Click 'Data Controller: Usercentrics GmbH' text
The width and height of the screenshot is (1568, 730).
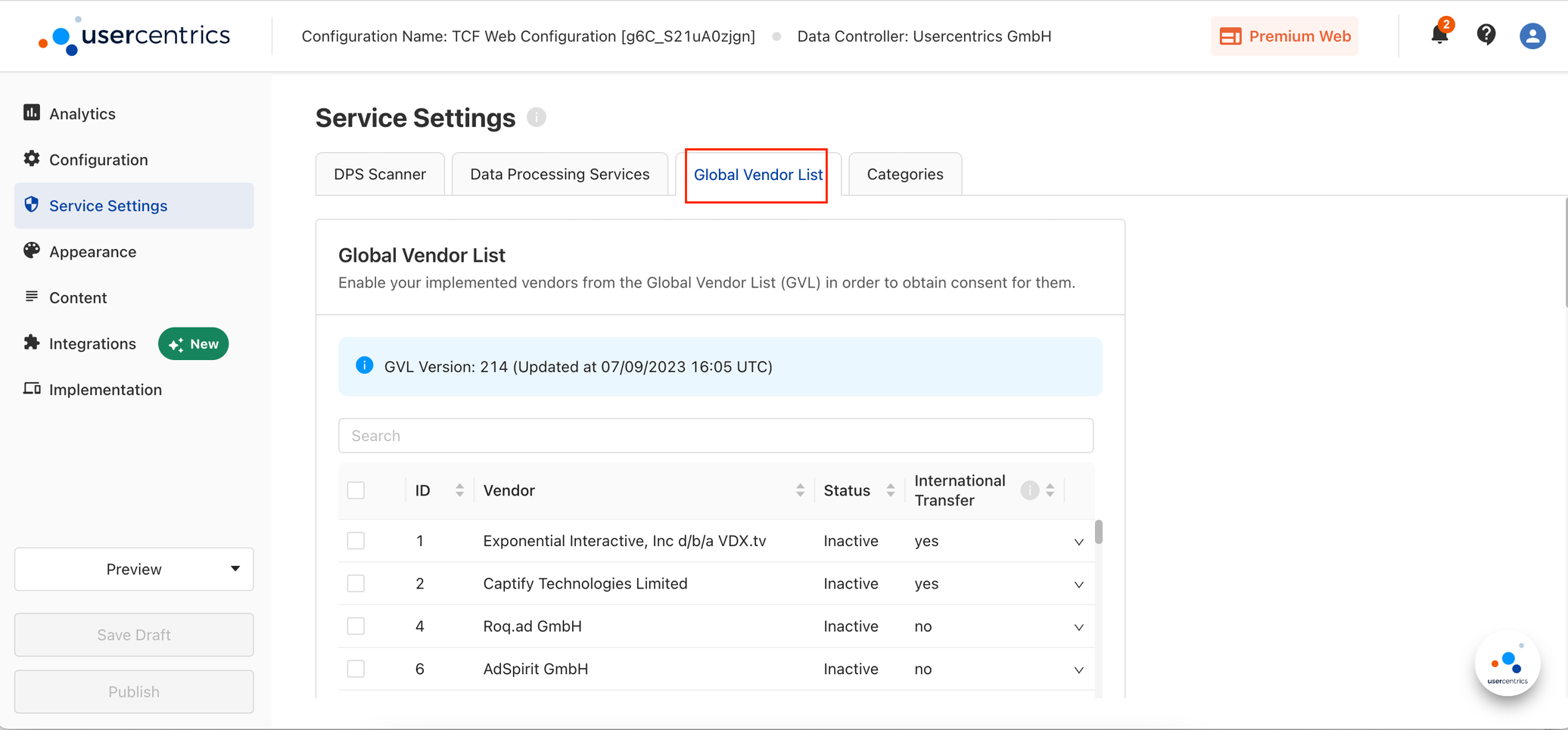[924, 36]
